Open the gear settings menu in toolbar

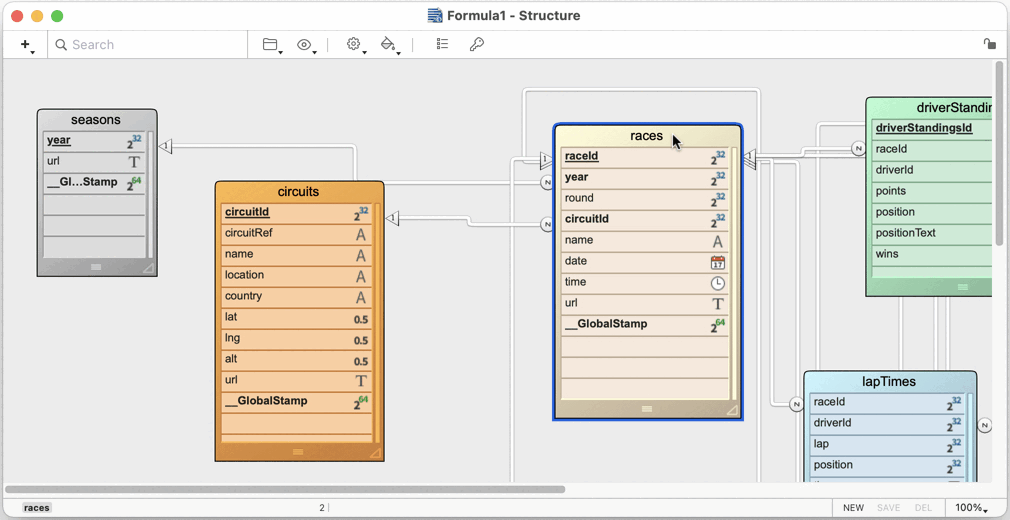coord(355,44)
